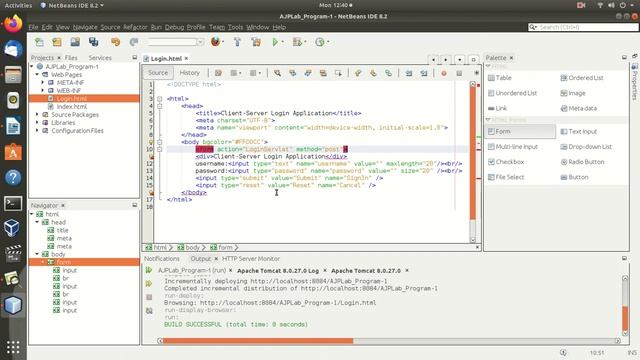Screen dimensions: 640x360
Task: Re-run the output with green arrows icon
Action: [x=149, y=270]
